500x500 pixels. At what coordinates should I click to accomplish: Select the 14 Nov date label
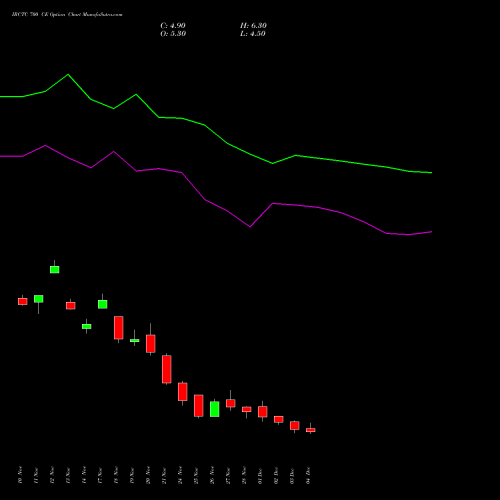pos(84,475)
